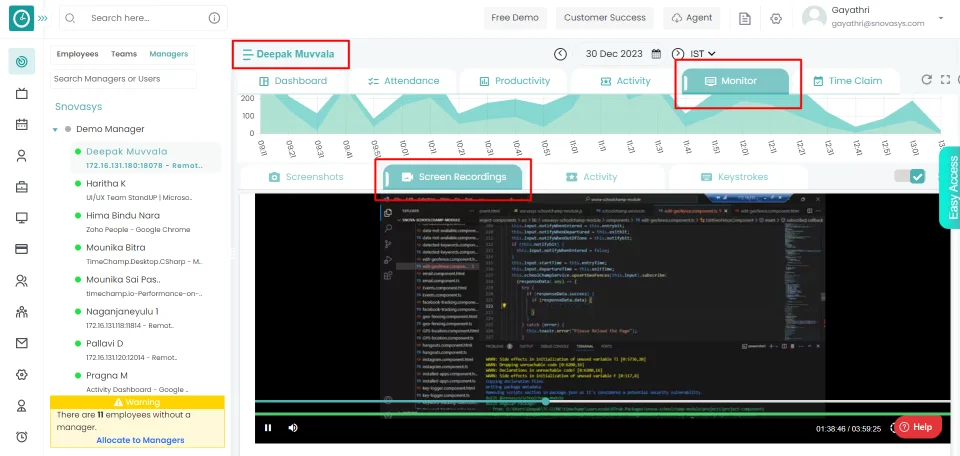Open date picker showing 30 Dec 2023
Screen dimensions: 960x456
pyautogui.click(x=622, y=54)
